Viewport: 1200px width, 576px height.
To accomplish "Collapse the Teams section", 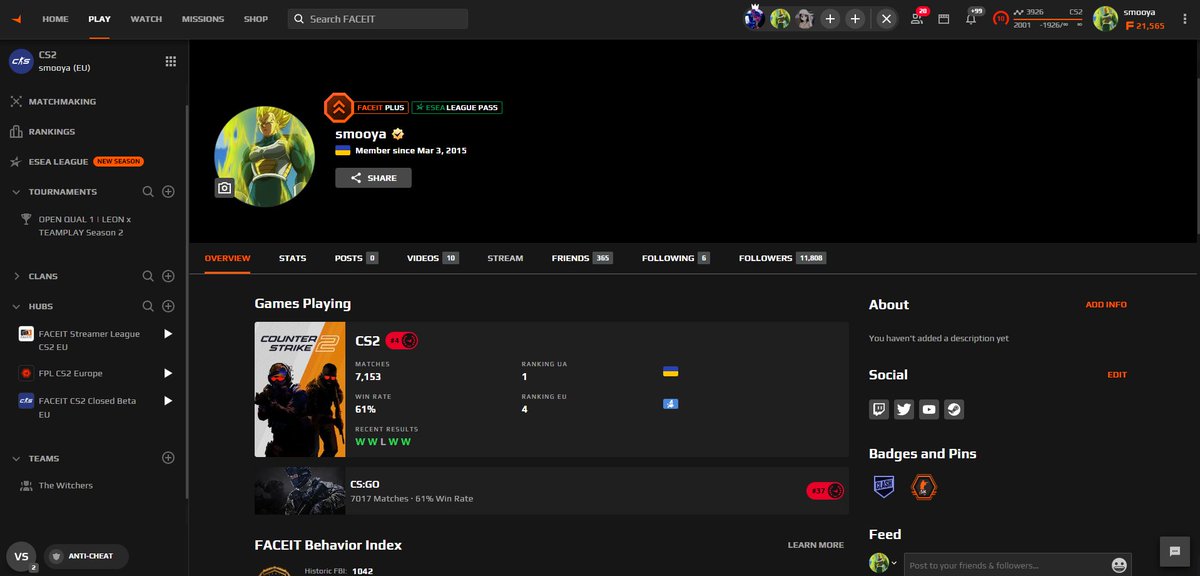I will point(16,458).
